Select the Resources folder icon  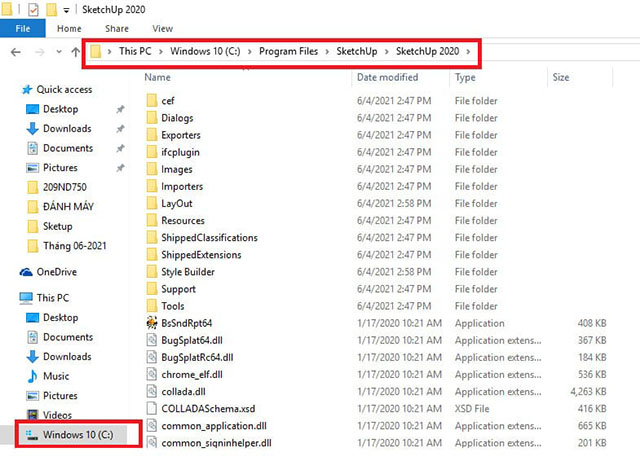(x=152, y=220)
